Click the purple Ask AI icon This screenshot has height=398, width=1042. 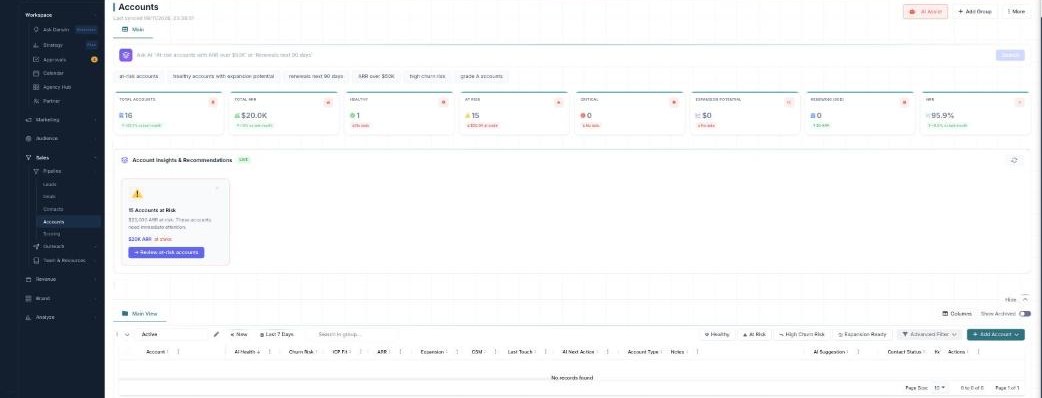click(126, 55)
